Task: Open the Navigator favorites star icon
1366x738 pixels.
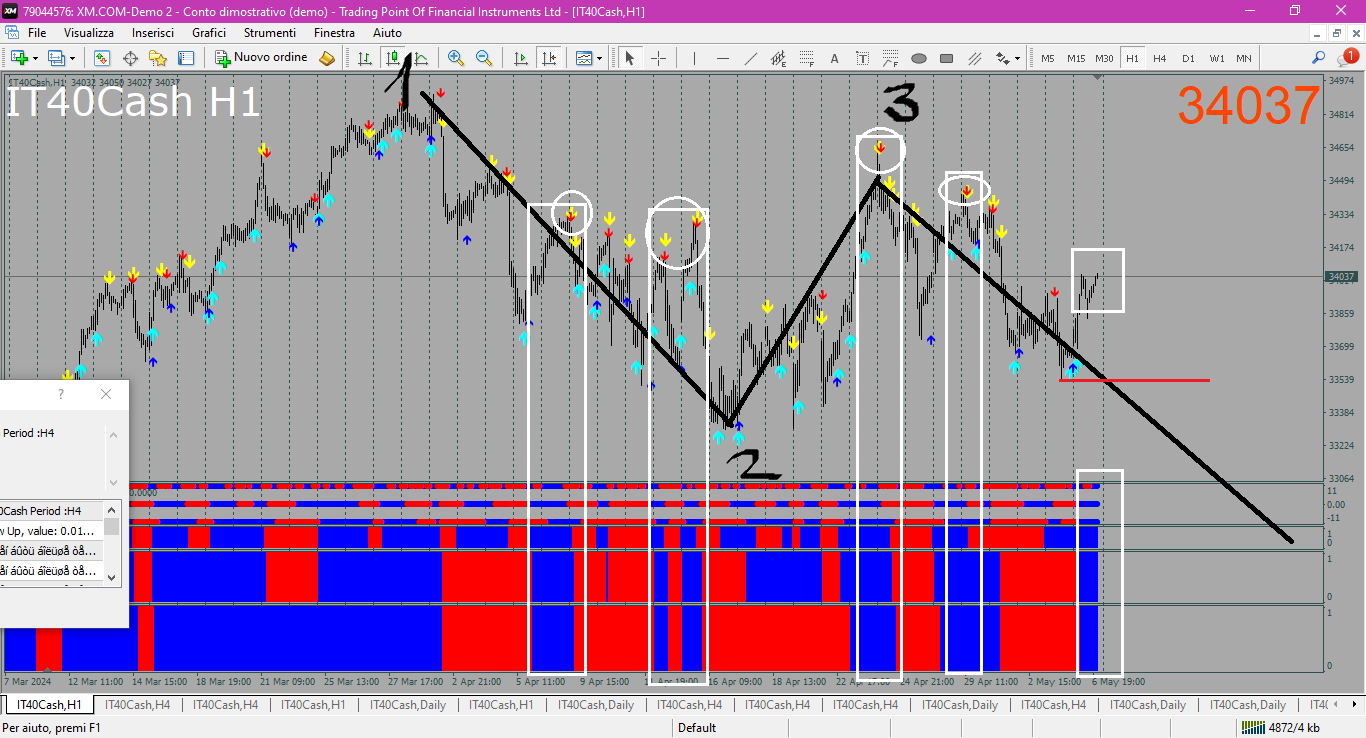Action: 158,58
